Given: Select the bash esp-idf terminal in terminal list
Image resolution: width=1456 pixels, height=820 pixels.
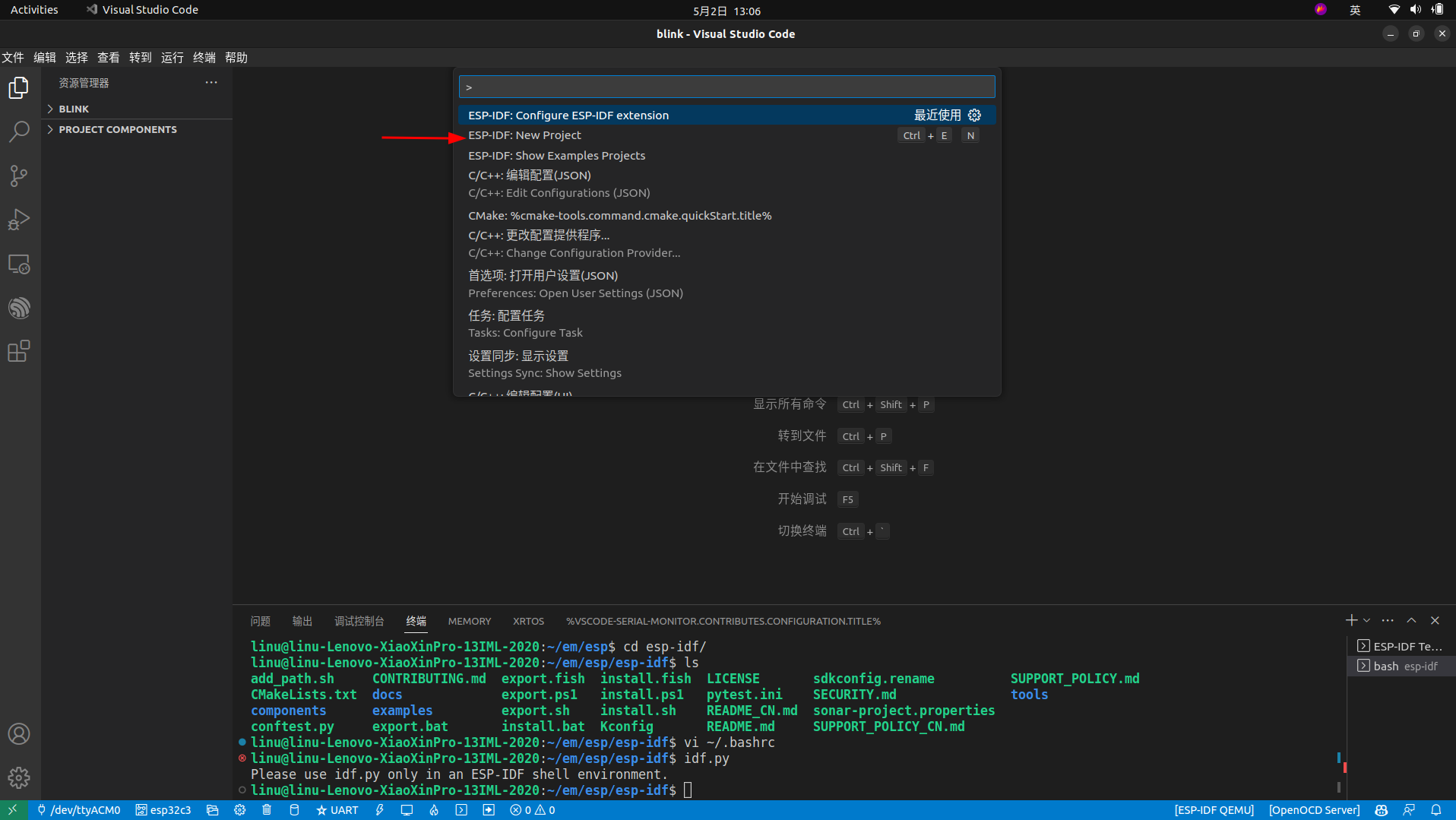Looking at the screenshot, I should [x=1401, y=666].
